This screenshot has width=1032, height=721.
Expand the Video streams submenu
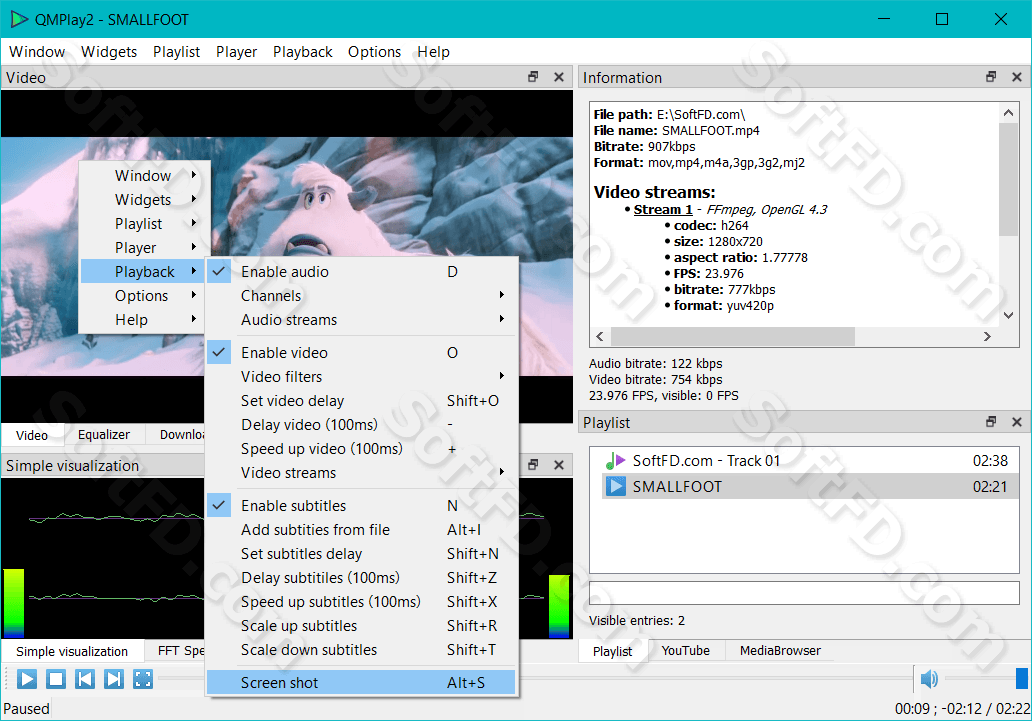tap(361, 473)
